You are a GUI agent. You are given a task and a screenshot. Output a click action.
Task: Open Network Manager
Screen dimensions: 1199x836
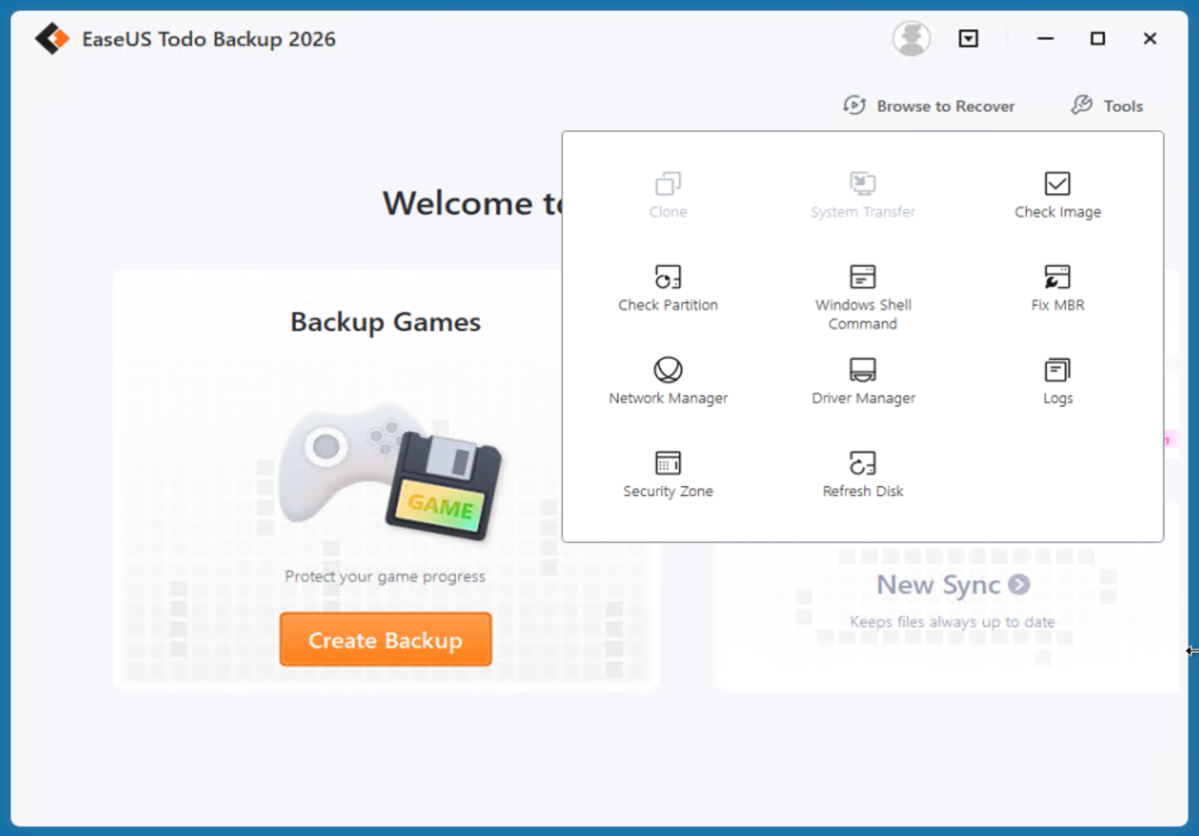point(668,381)
